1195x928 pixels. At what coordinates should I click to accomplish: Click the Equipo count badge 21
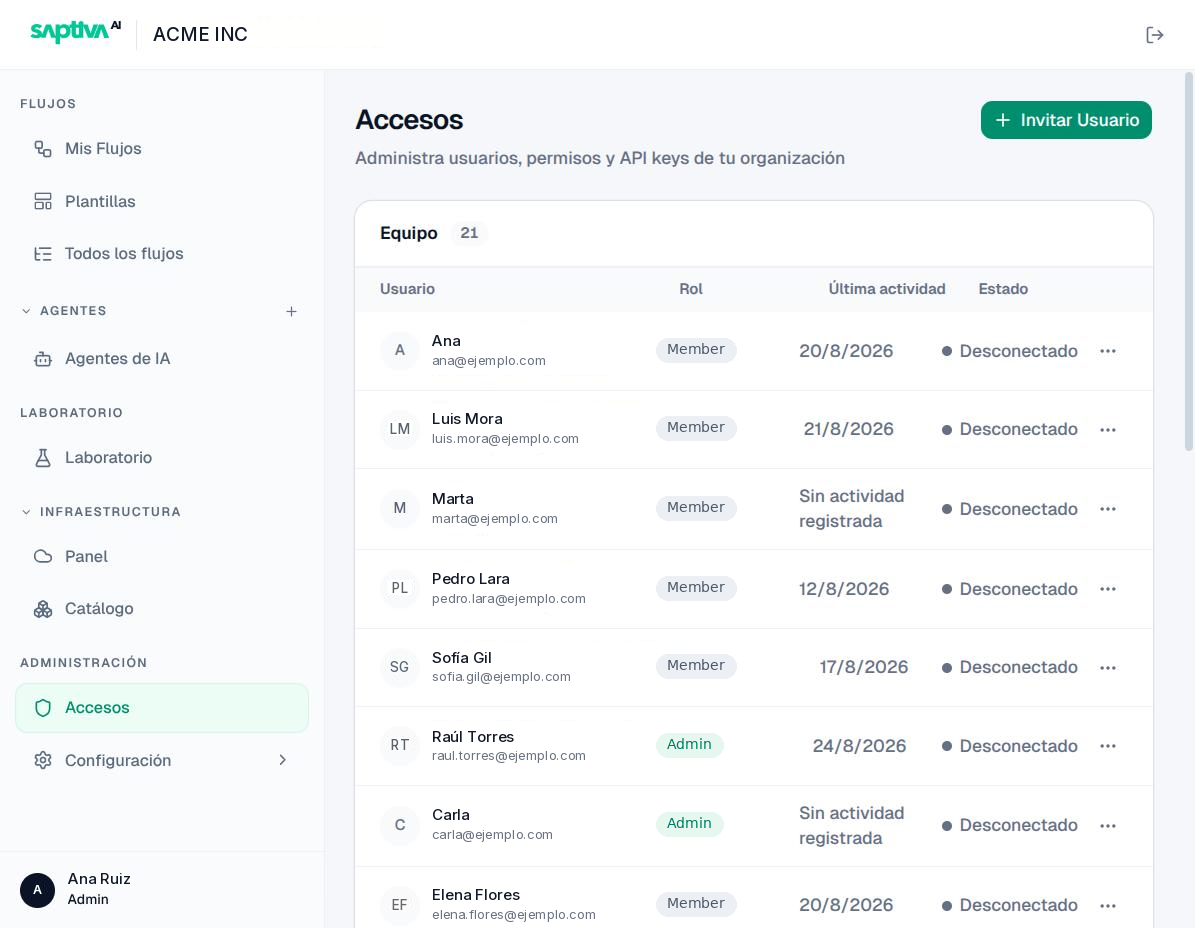(x=469, y=233)
